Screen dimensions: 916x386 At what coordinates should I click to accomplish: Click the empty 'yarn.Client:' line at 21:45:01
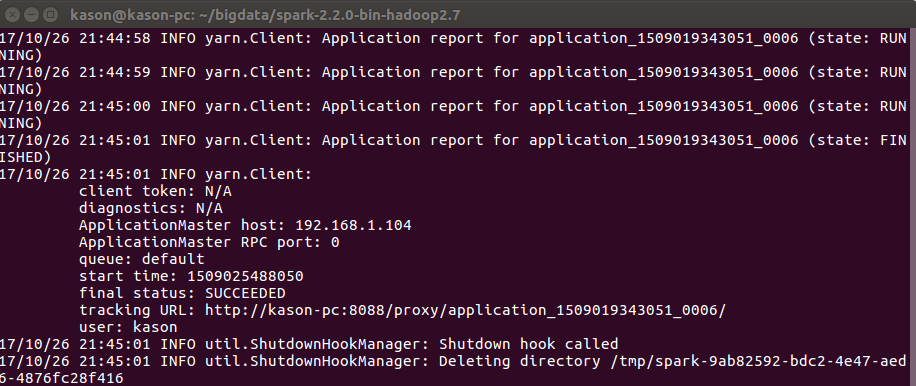[x=156, y=174]
